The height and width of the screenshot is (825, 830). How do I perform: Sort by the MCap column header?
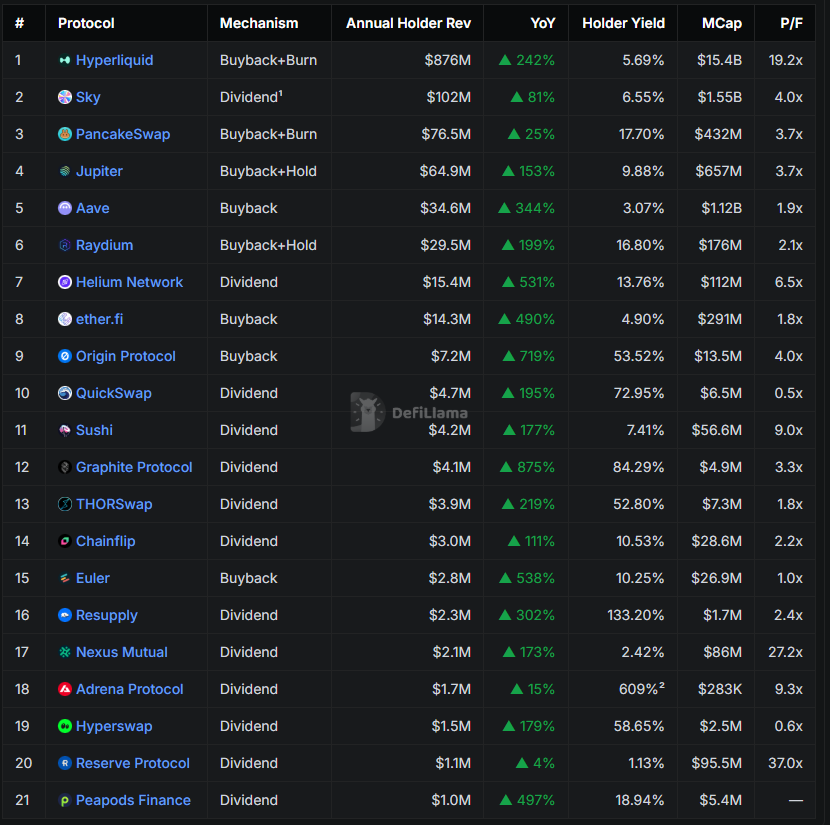pyautogui.click(x=722, y=23)
